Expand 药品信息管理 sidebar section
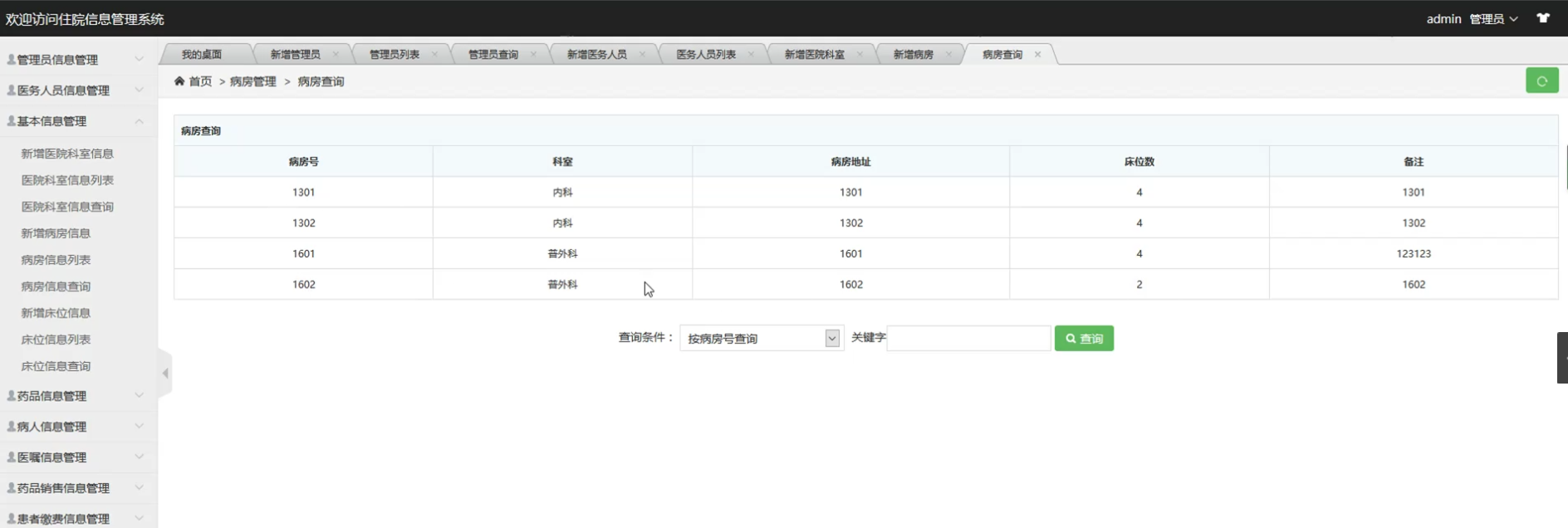 pos(75,396)
